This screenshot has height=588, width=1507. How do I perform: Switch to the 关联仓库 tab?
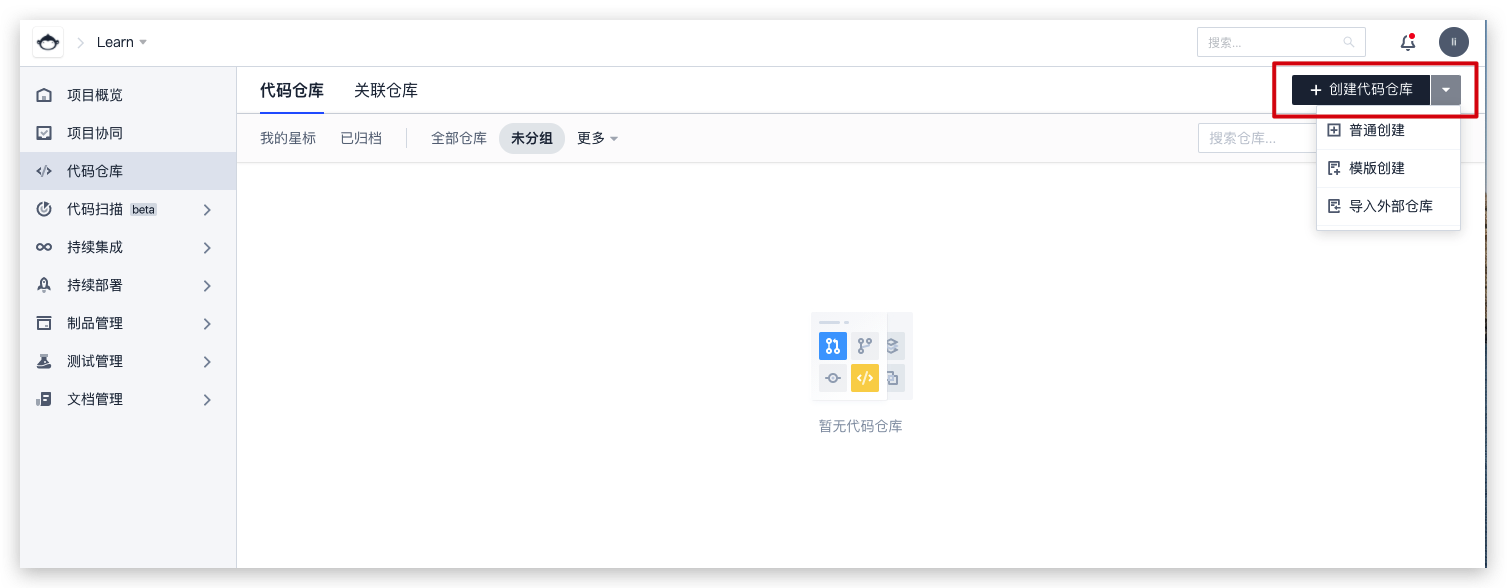[x=386, y=90]
